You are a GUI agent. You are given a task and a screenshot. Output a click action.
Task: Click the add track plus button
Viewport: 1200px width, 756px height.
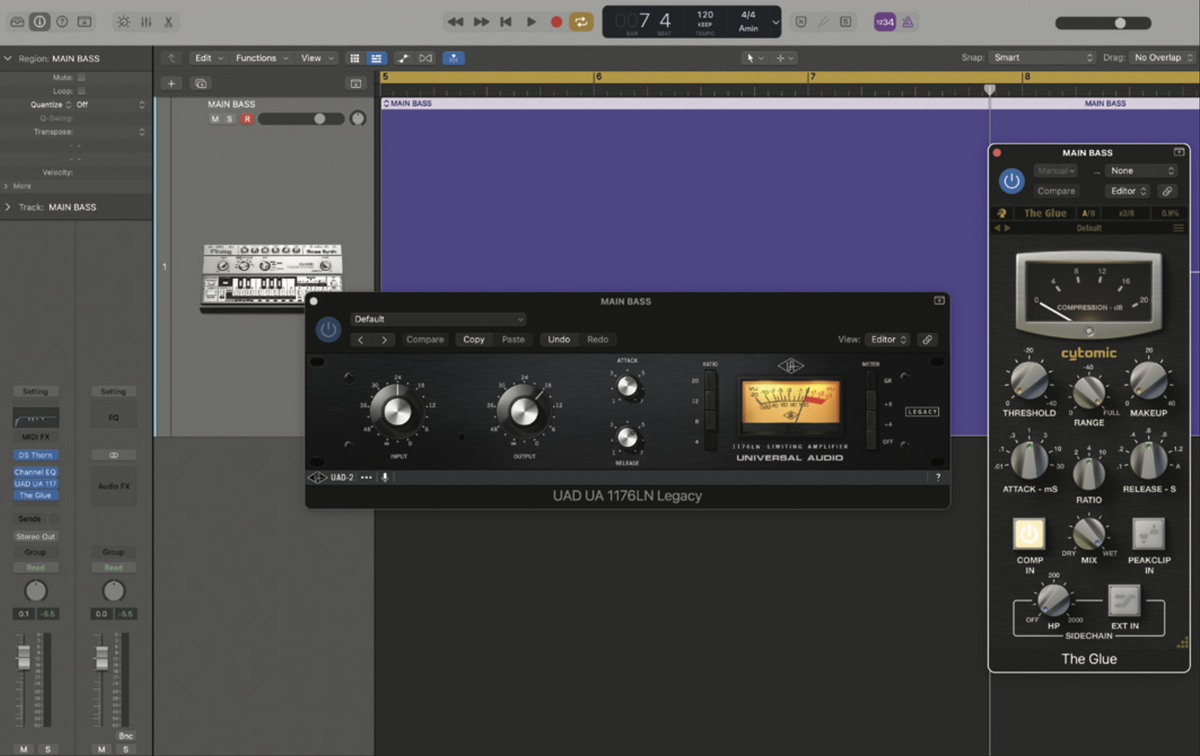[x=172, y=84]
